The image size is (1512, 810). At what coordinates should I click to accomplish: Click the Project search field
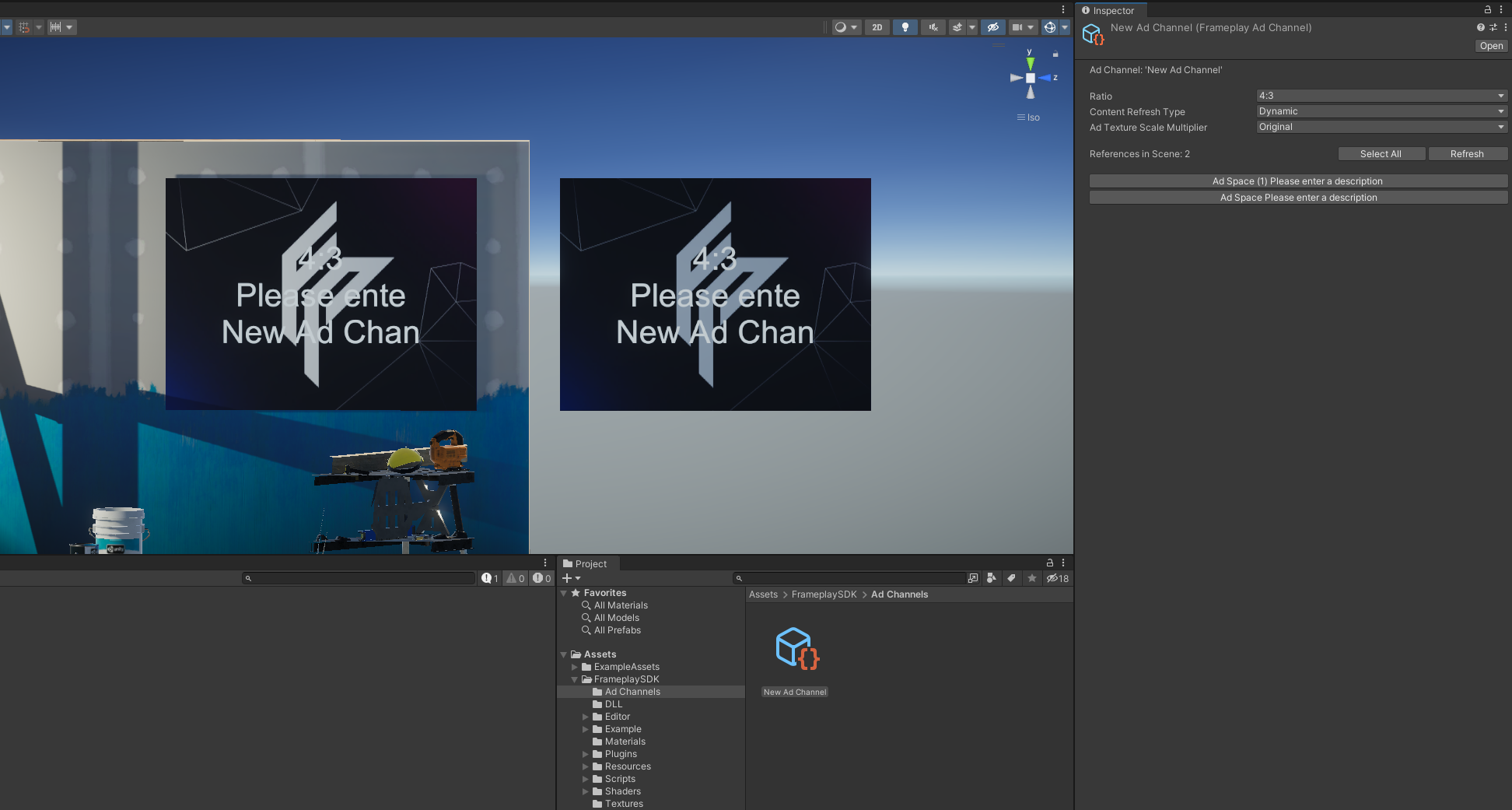[x=849, y=578]
